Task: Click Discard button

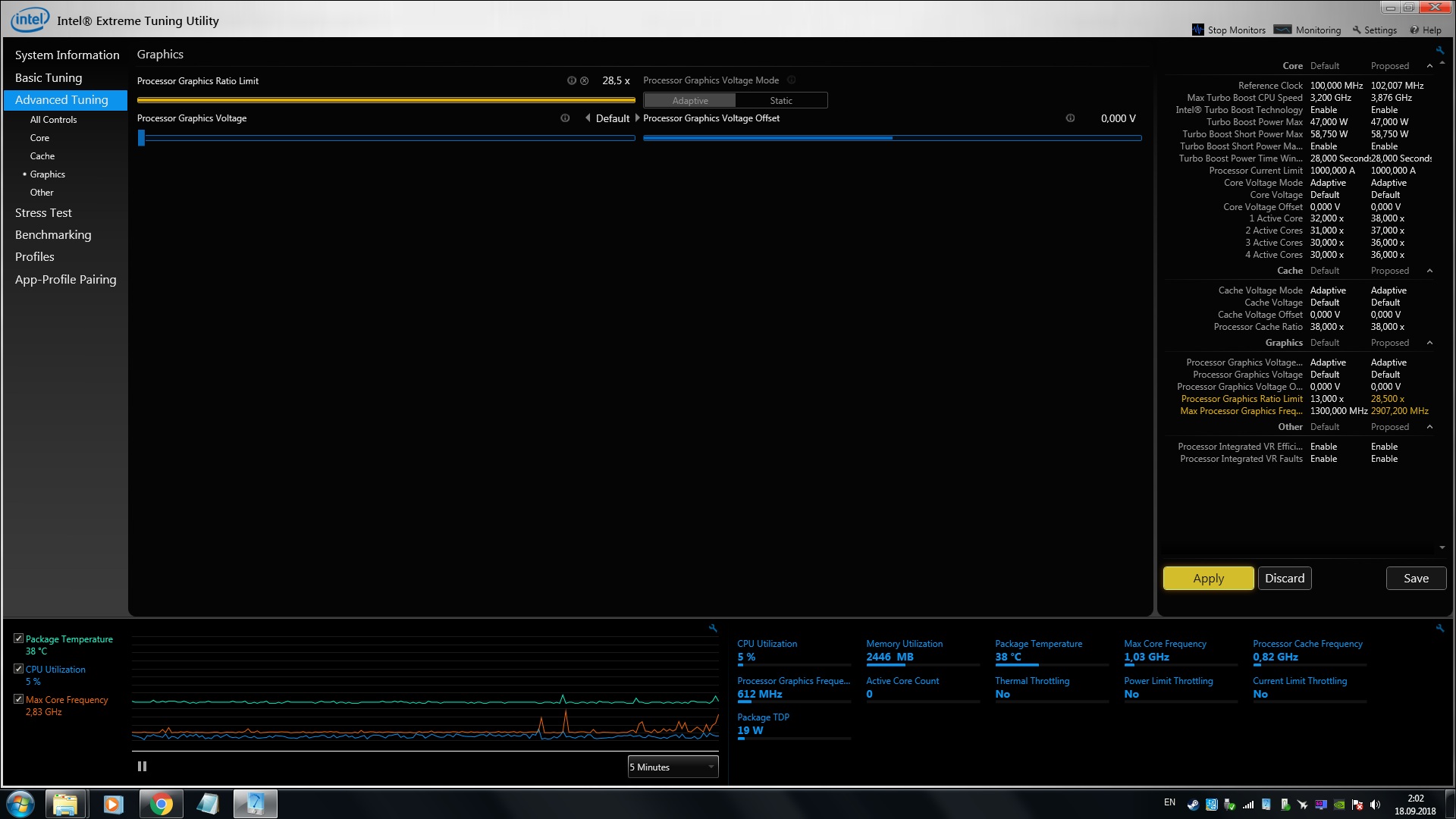Action: coord(1285,579)
